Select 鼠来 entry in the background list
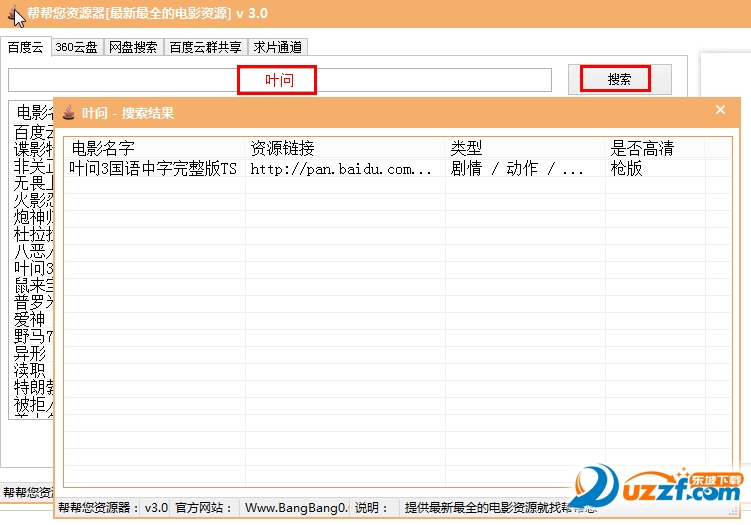This screenshot has height=525, width=751. coord(33,285)
